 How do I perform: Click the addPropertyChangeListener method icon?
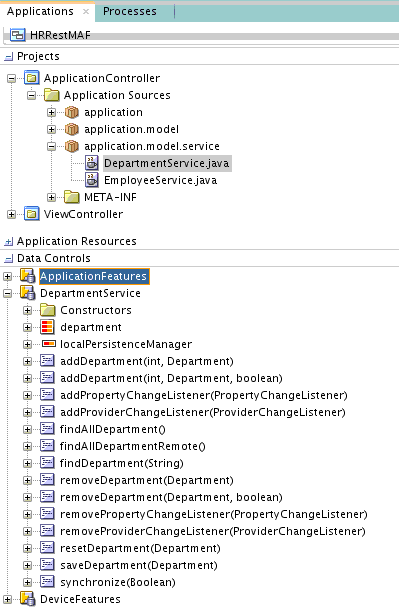[x=47, y=395]
